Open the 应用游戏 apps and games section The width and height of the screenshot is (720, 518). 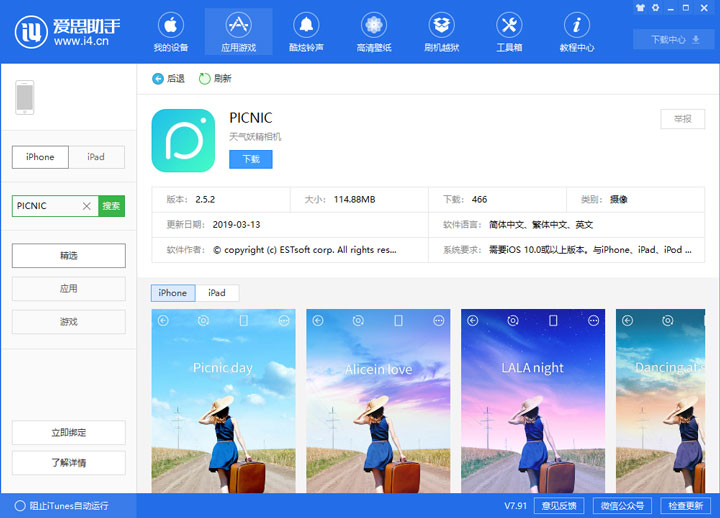point(238,32)
